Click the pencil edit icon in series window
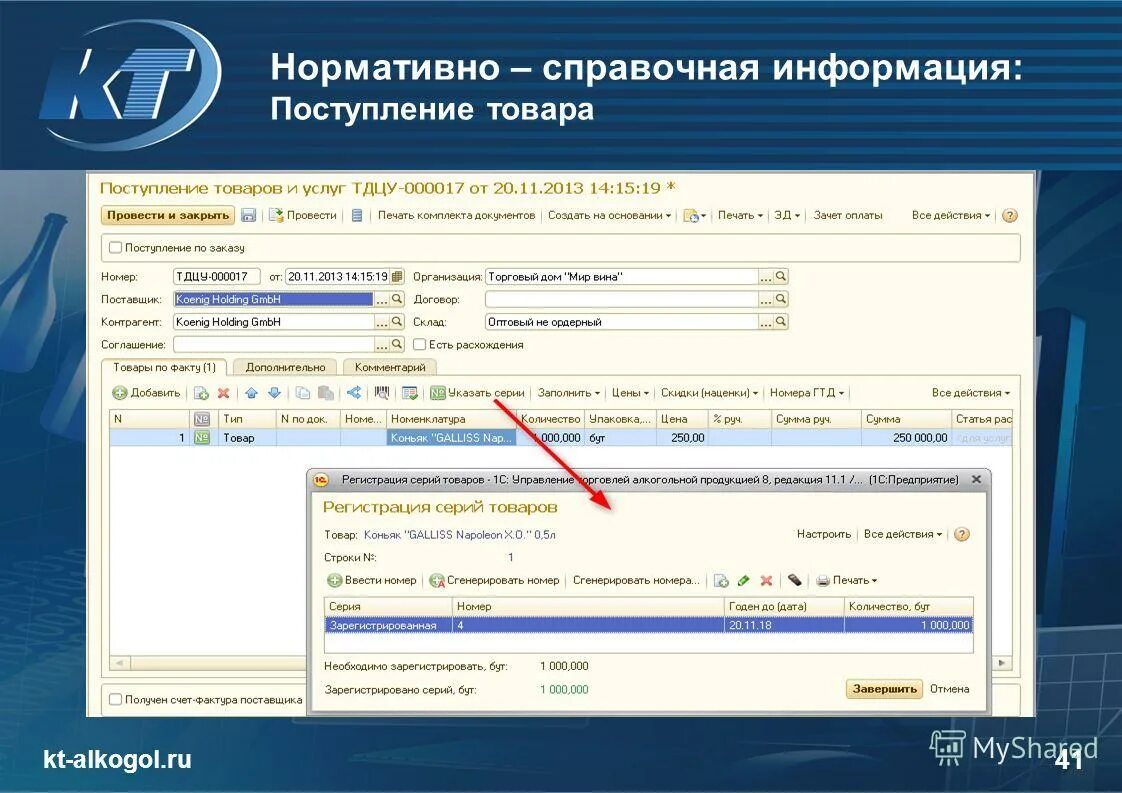This screenshot has width=1122, height=793. click(742, 580)
